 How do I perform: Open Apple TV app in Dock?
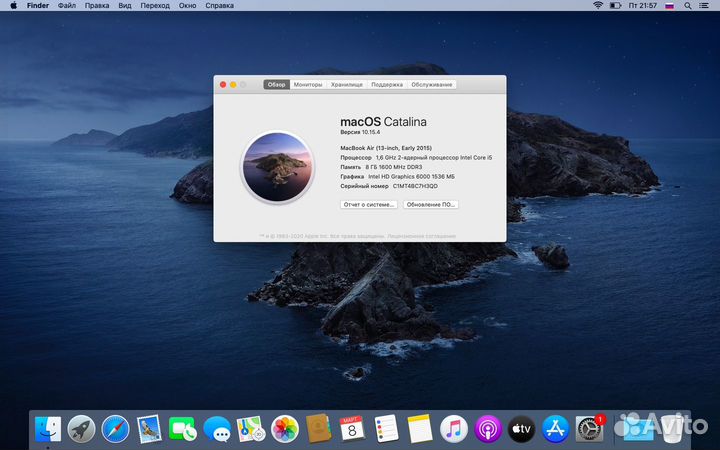pyautogui.click(x=521, y=429)
